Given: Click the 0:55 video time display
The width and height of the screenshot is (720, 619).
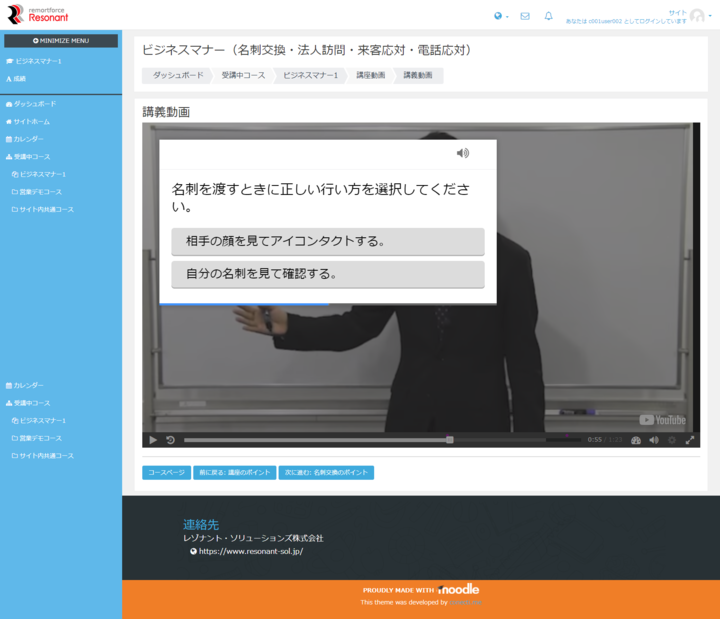Looking at the screenshot, I should point(594,440).
